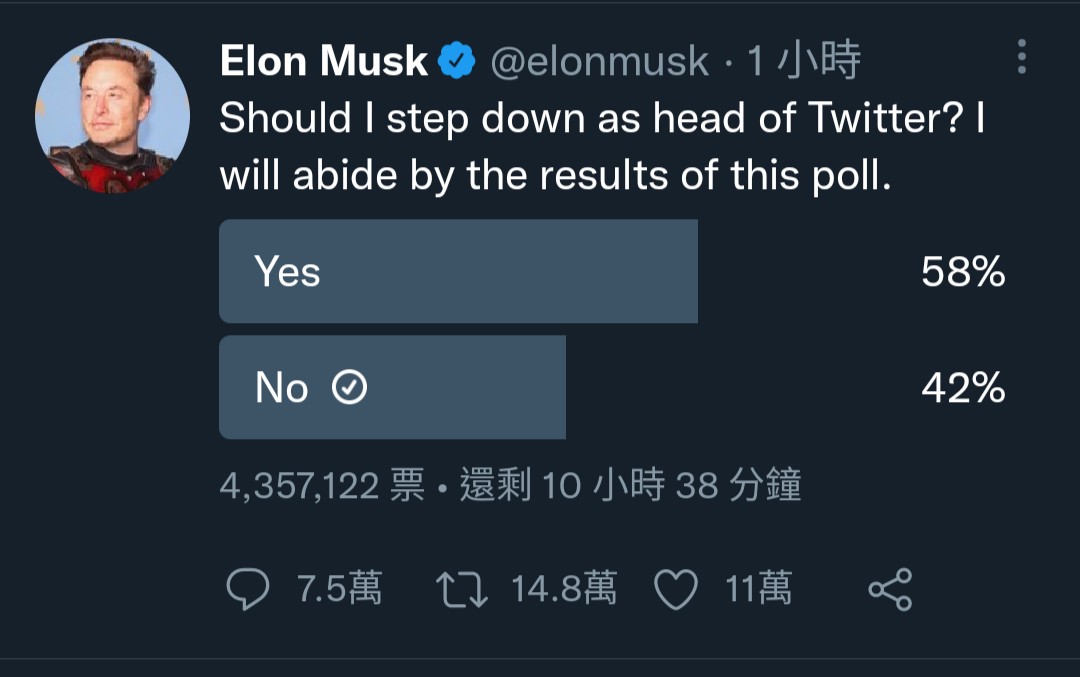This screenshot has width=1080, height=677.
Task: Open the tweet author's profile picture
Action: coord(112,116)
